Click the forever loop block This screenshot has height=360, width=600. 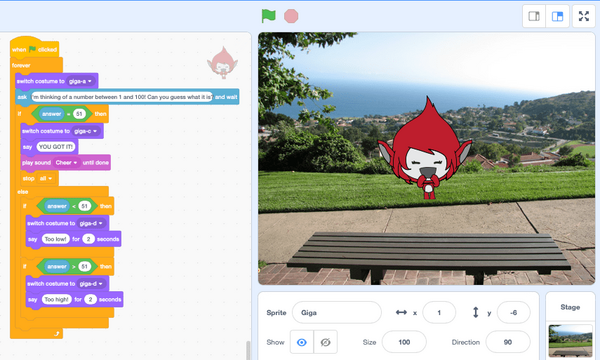pyautogui.click(x=36, y=65)
